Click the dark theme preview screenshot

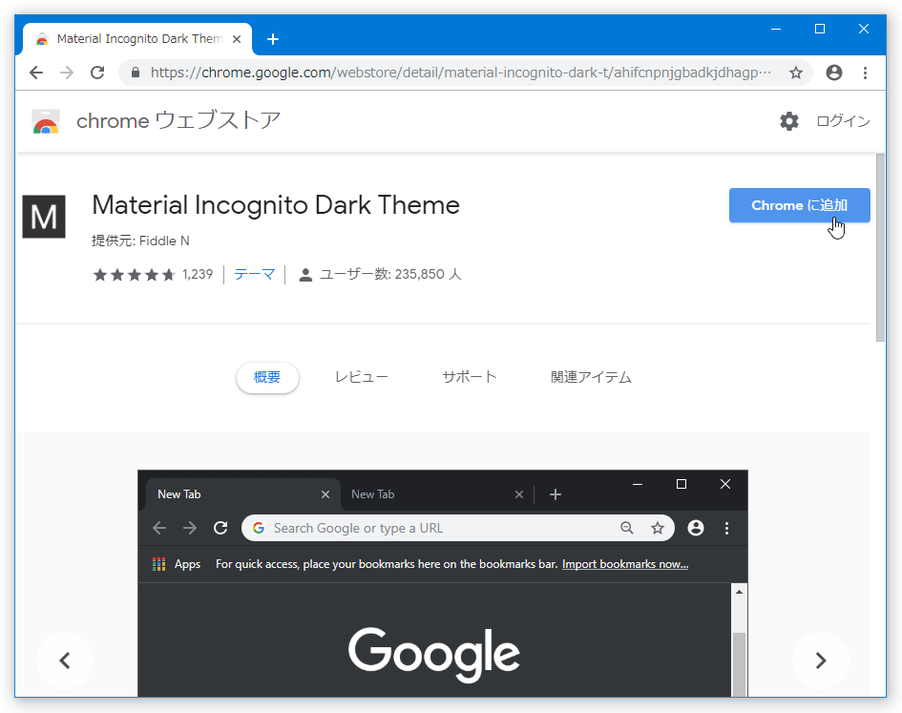442,583
